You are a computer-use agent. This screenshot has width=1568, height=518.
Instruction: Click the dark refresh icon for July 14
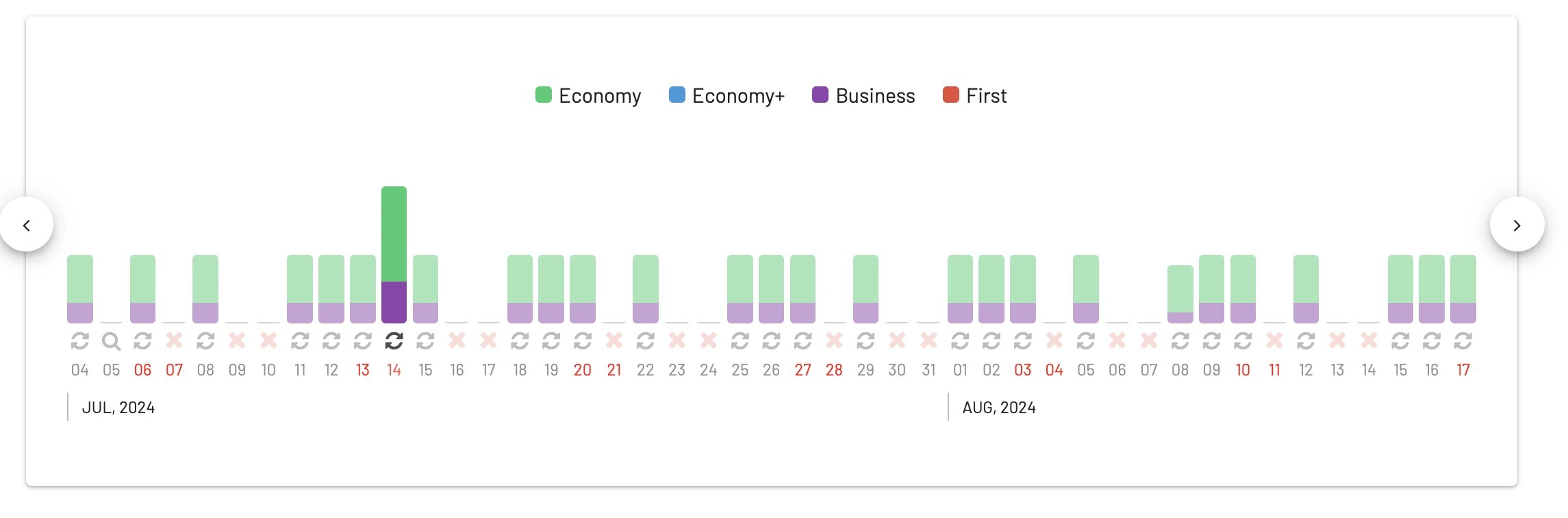394,340
